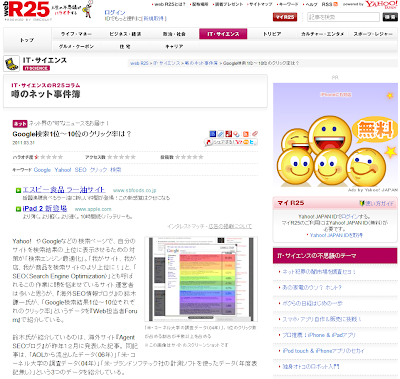400x379 pixels.
Task: Open the トリビア navigation tab
Action: (x=272, y=34)
